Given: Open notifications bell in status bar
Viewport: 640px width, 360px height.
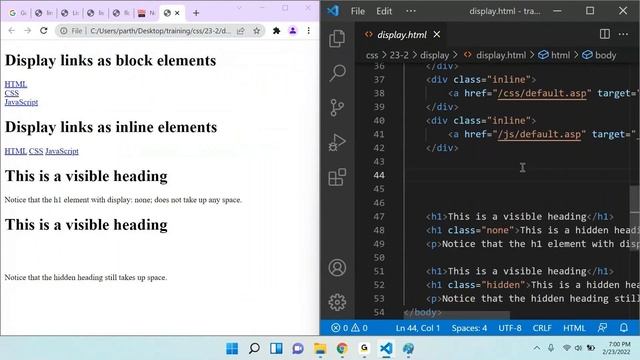Looking at the screenshot, I should [x=624, y=328].
